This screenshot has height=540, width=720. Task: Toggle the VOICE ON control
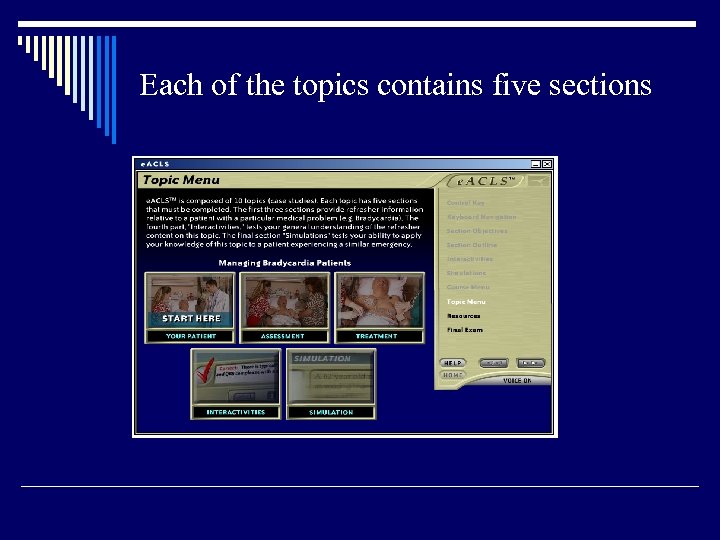pos(517,380)
